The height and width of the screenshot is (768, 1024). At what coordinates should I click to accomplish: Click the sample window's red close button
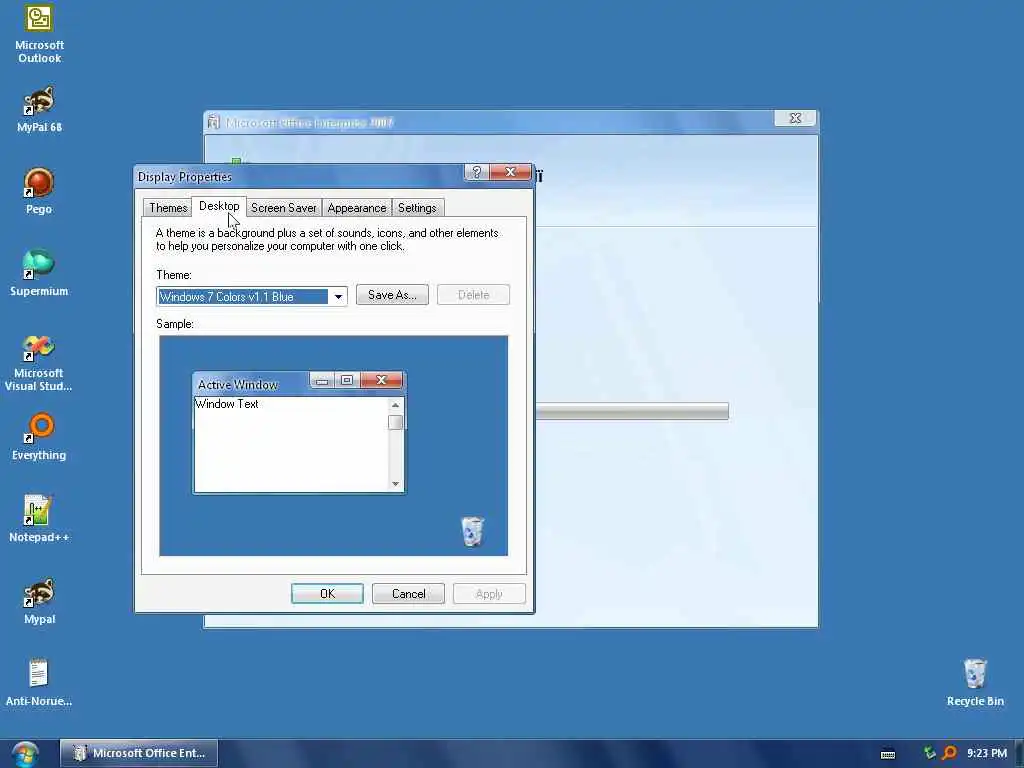point(381,380)
